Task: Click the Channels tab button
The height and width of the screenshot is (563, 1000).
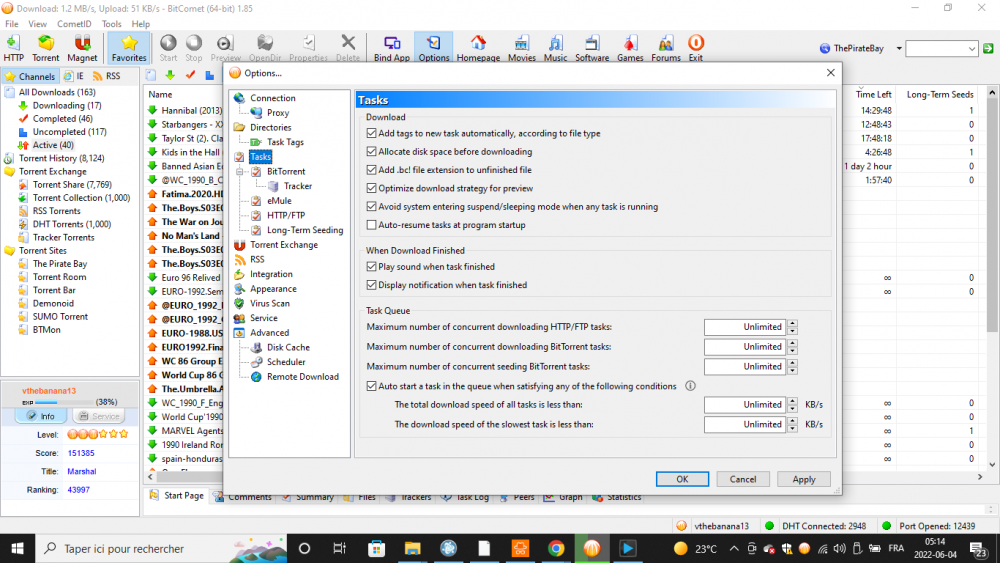Action: pyautogui.click(x=31, y=77)
